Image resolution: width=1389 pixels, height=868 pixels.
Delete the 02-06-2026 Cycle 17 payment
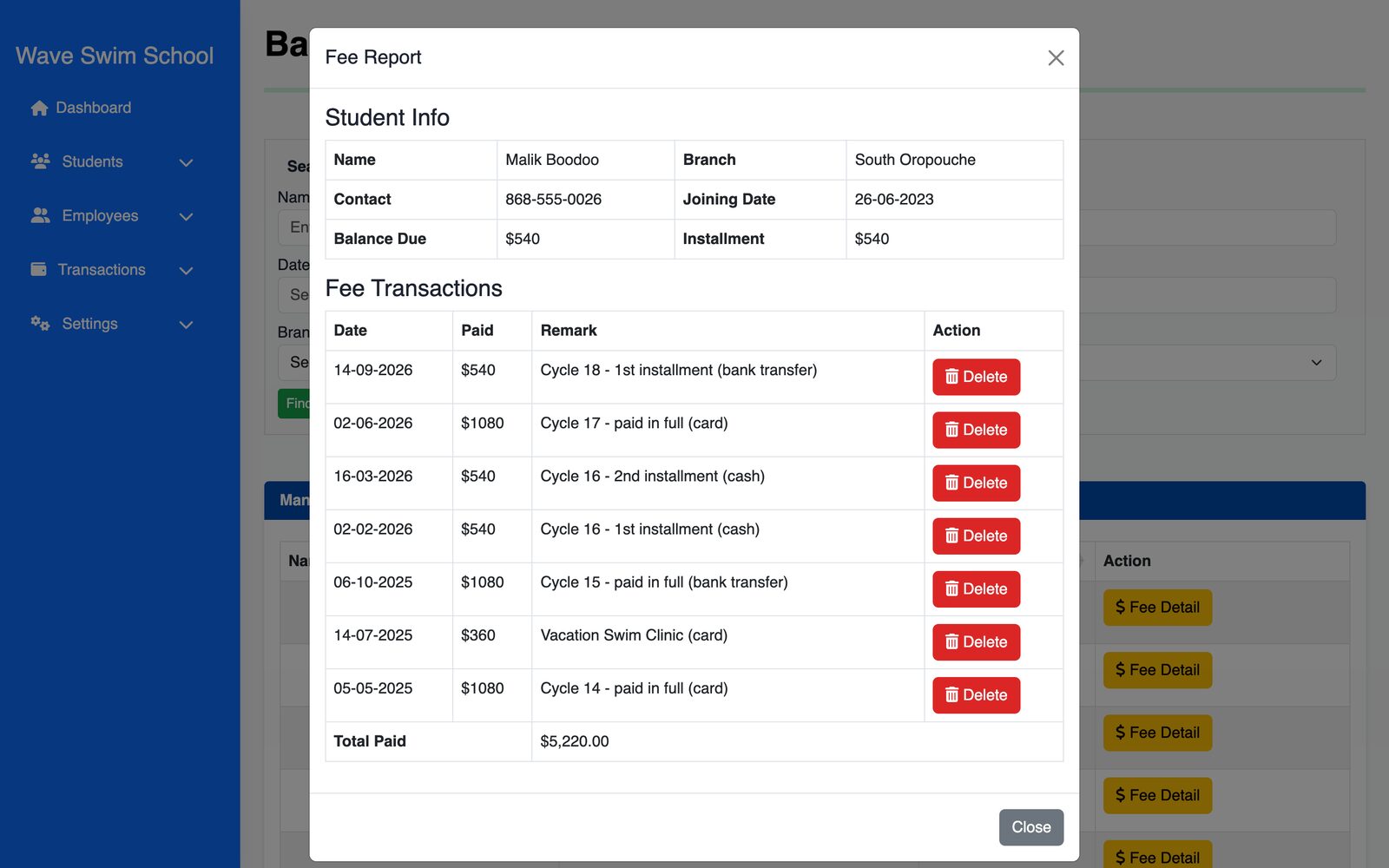pos(976,430)
